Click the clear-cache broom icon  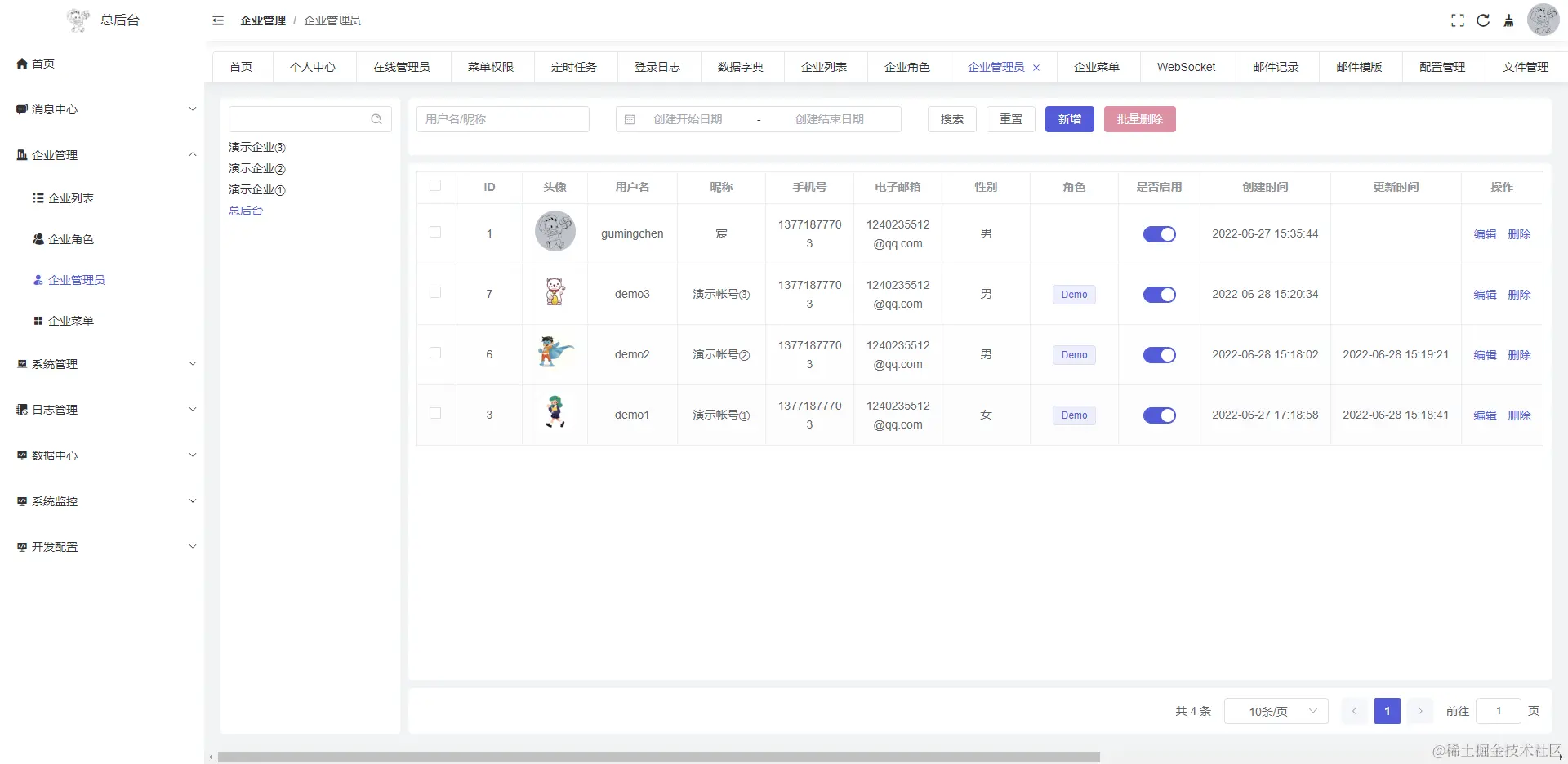point(1508,20)
